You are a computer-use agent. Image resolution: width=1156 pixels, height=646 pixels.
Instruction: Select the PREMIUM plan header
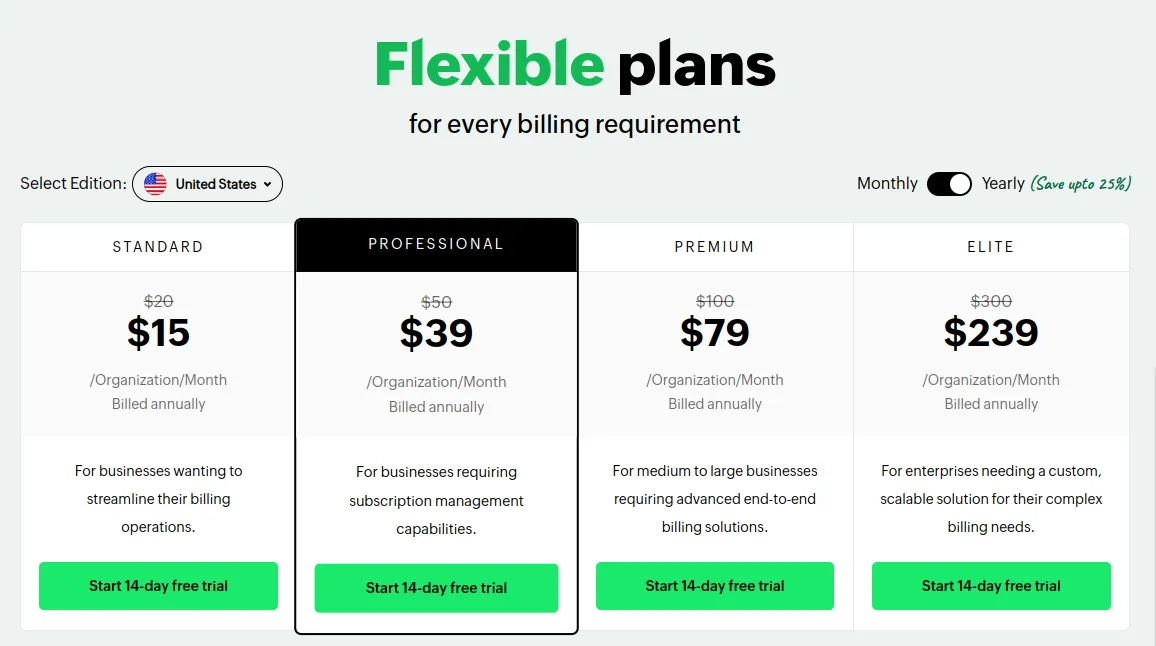point(714,247)
